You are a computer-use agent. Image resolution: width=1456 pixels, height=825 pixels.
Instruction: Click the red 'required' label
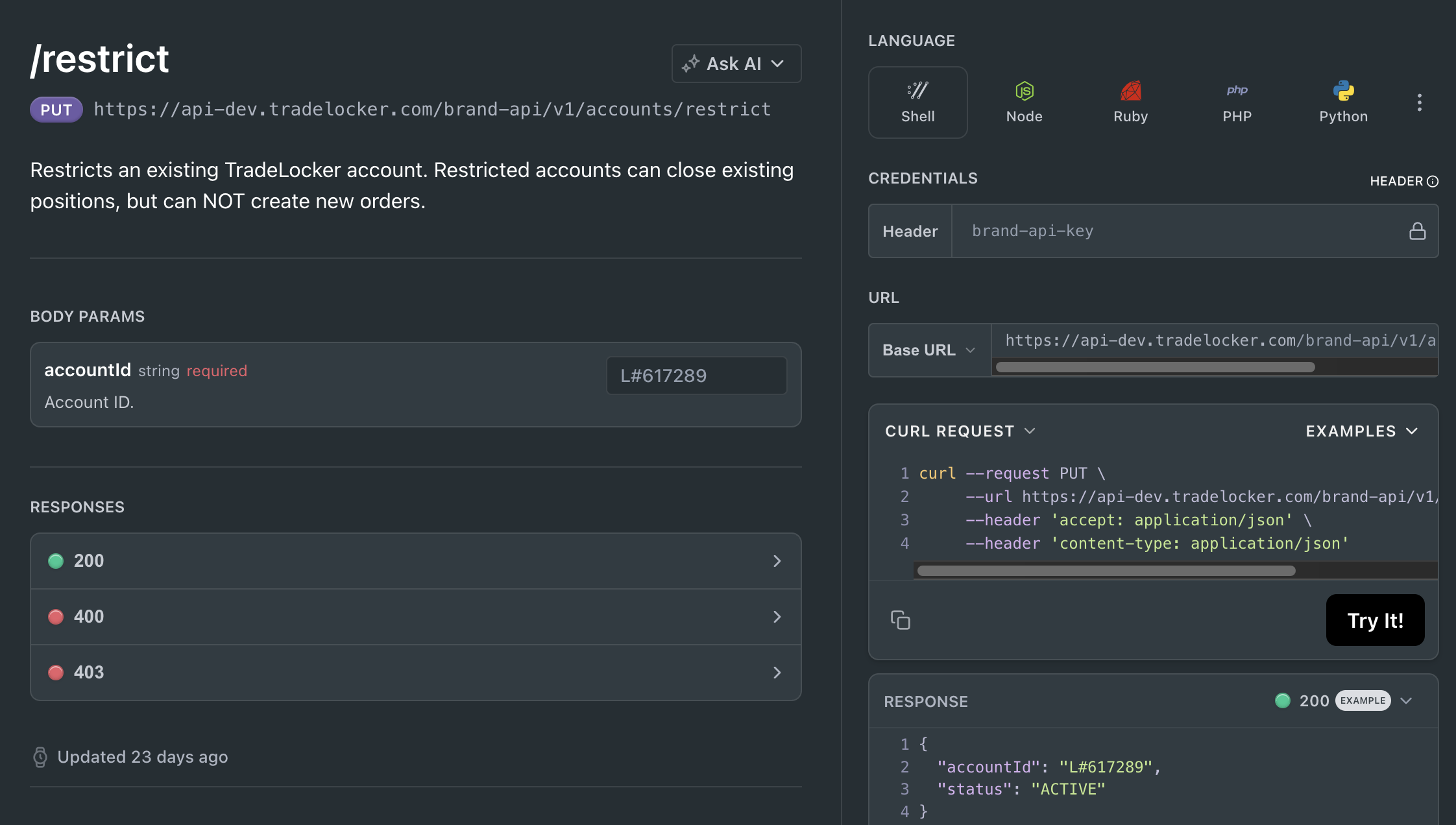(217, 371)
